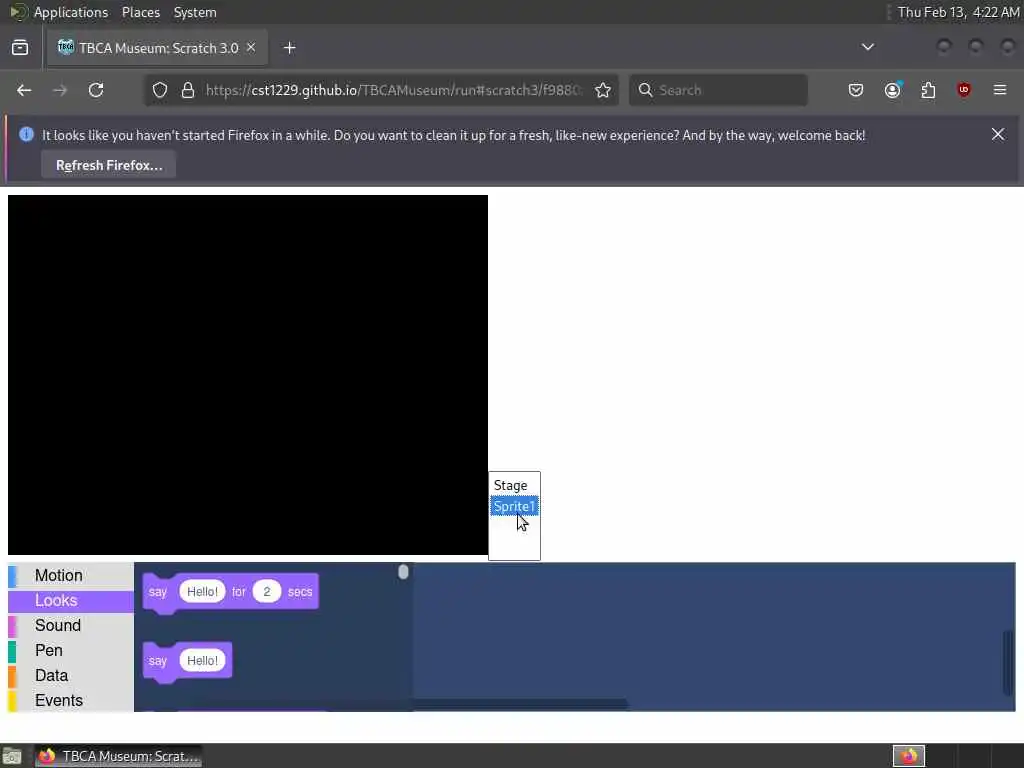
Task: Open a new tab with plus
Action: tap(290, 48)
